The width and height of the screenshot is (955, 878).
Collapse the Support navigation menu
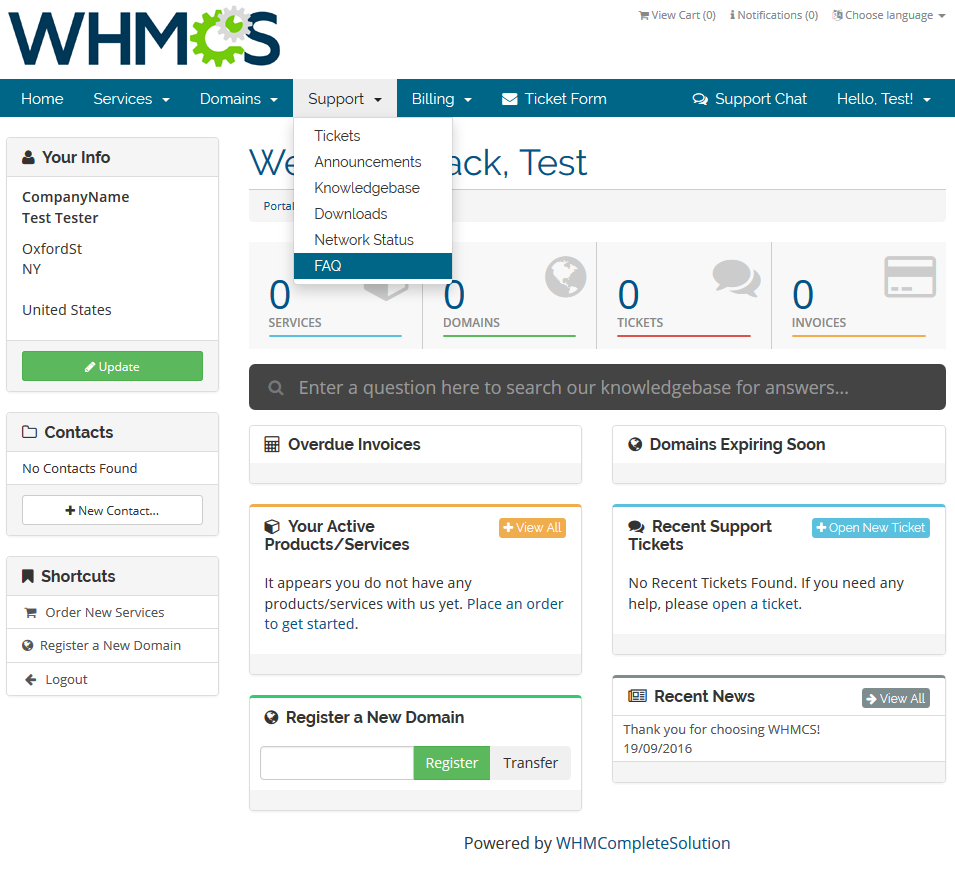[345, 99]
